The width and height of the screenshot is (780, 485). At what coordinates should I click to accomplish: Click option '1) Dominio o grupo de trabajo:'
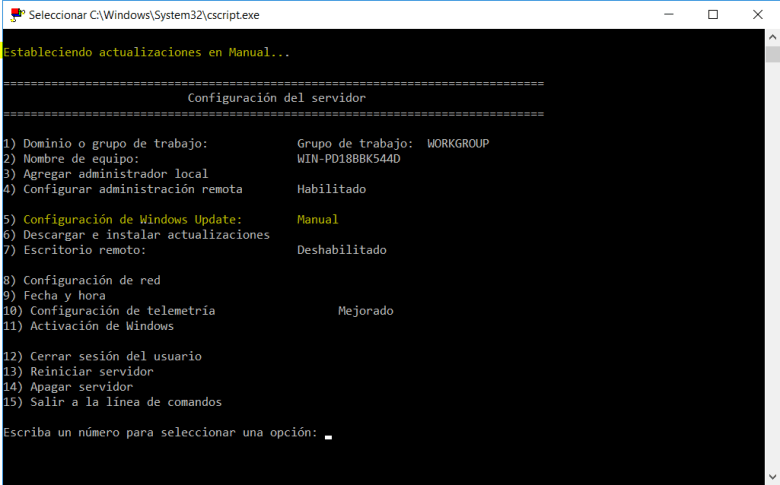click(105, 144)
